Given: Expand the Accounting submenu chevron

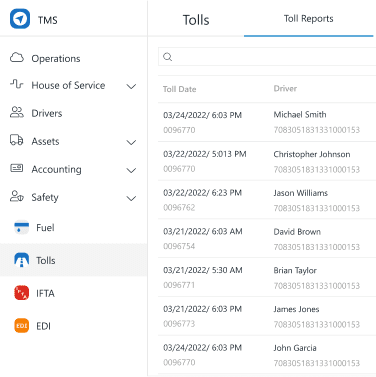Looking at the screenshot, I should pos(131,170).
